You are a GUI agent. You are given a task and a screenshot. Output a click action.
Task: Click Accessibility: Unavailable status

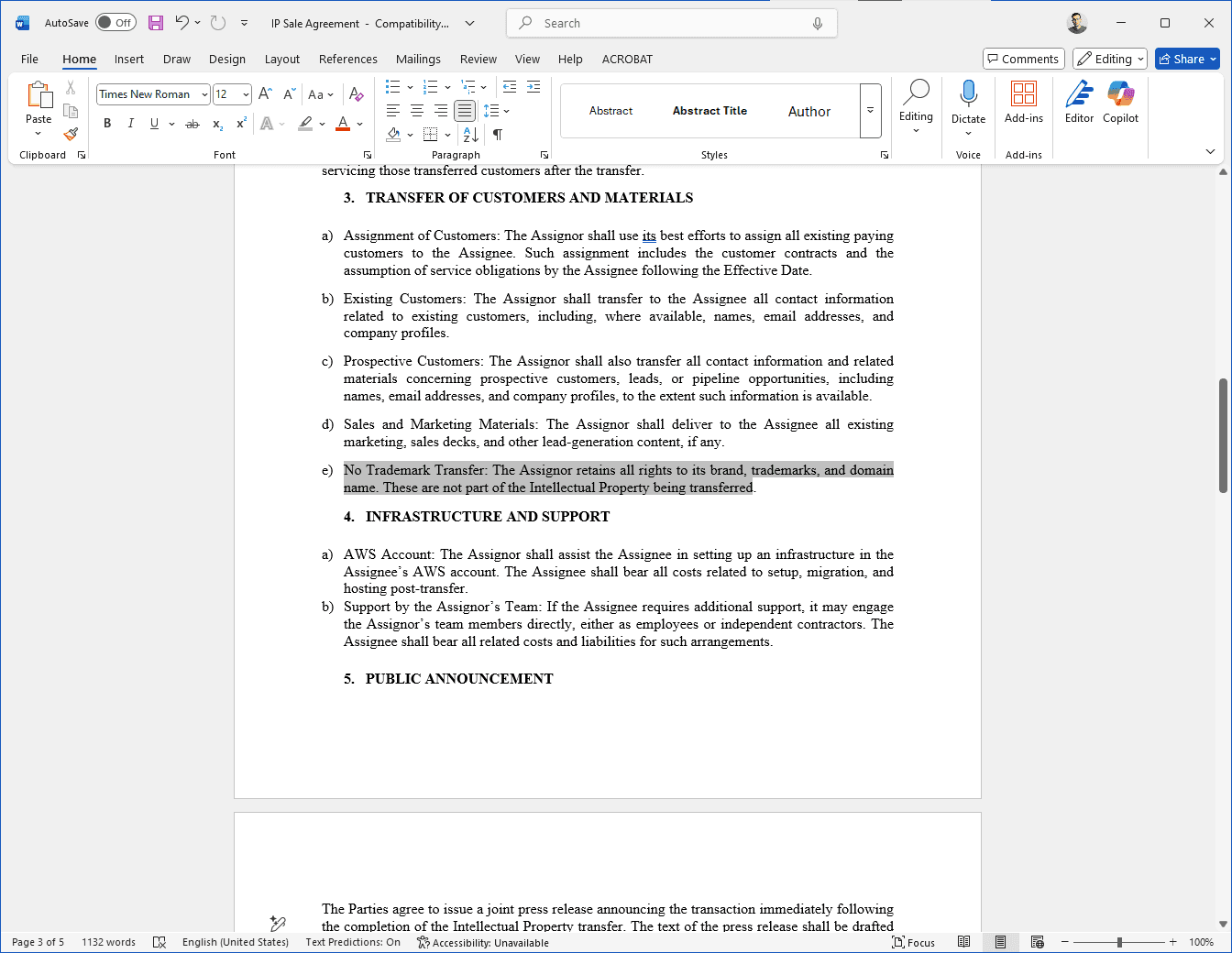coord(483,942)
